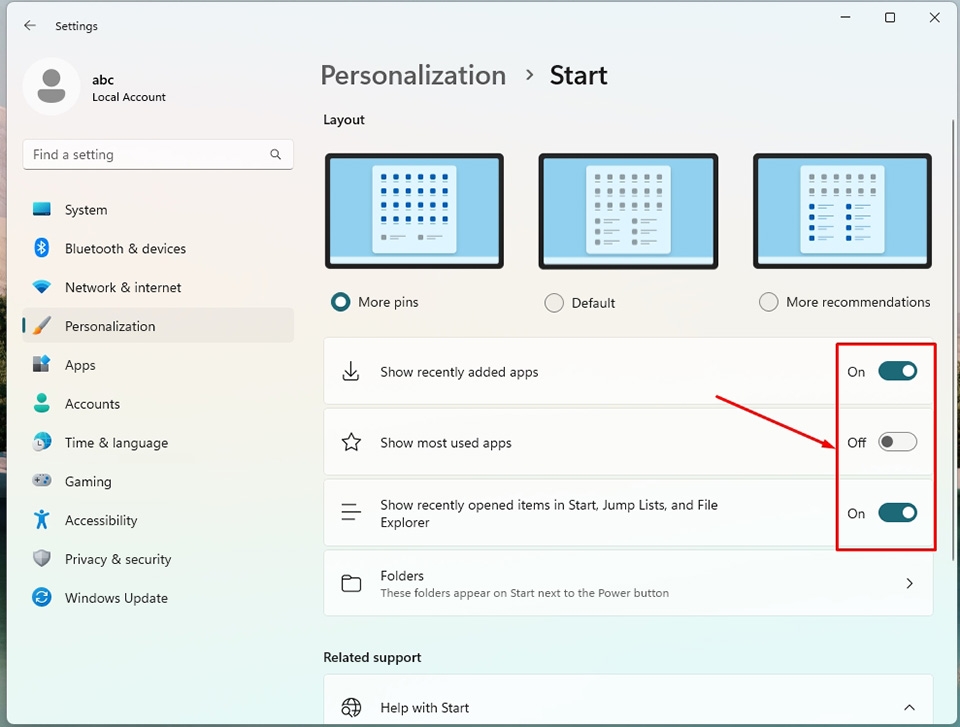Image resolution: width=960 pixels, height=727 pixels.
Task: Navigate to Accounts settings
Action: pyautogui.click(x=158, y=403)
